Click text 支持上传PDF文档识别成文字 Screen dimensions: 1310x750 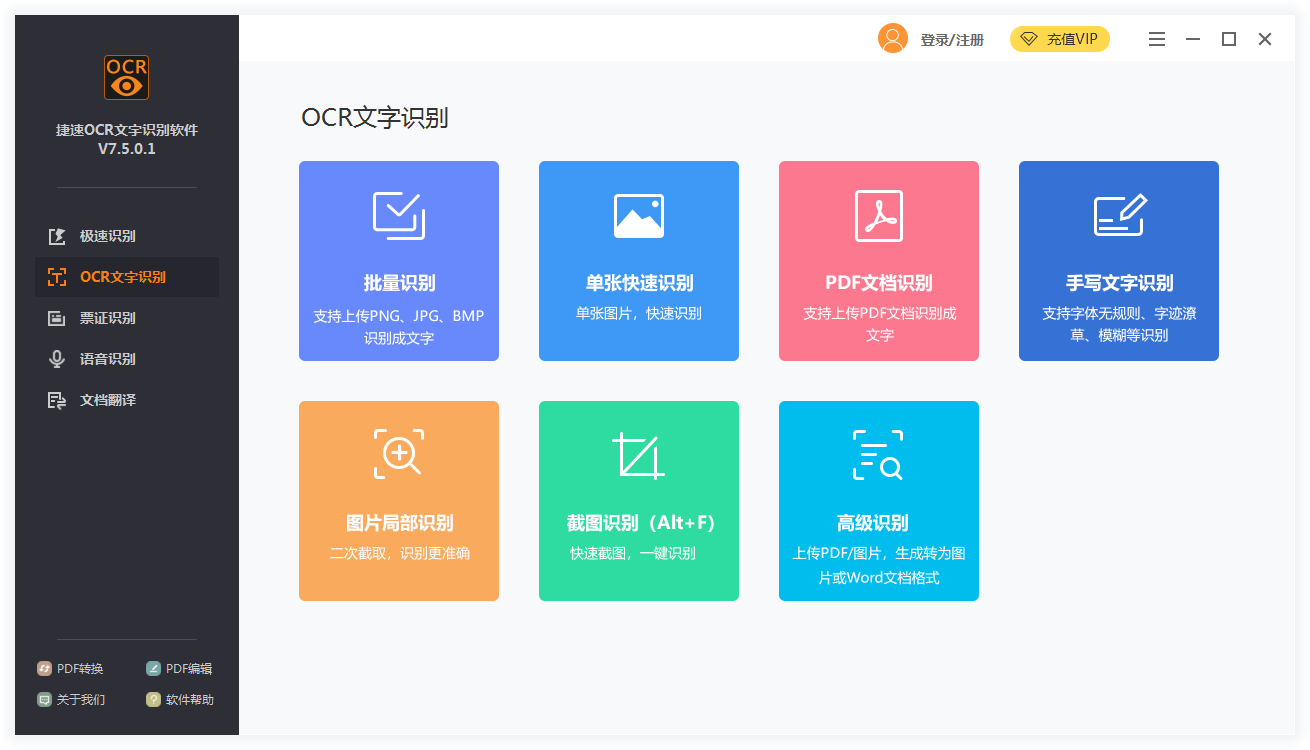879,324
